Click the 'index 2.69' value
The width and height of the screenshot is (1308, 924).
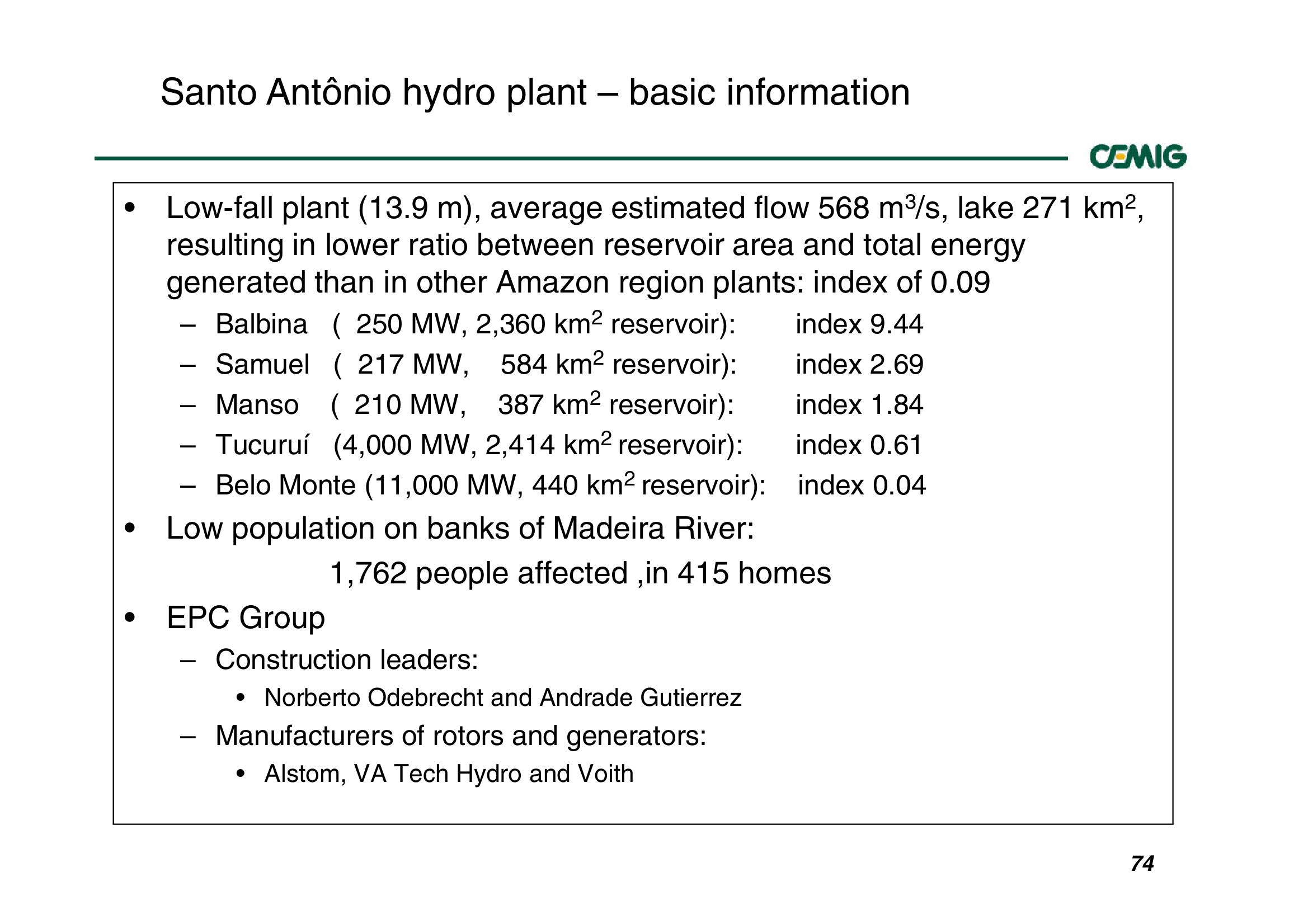[x=860, y=365]
